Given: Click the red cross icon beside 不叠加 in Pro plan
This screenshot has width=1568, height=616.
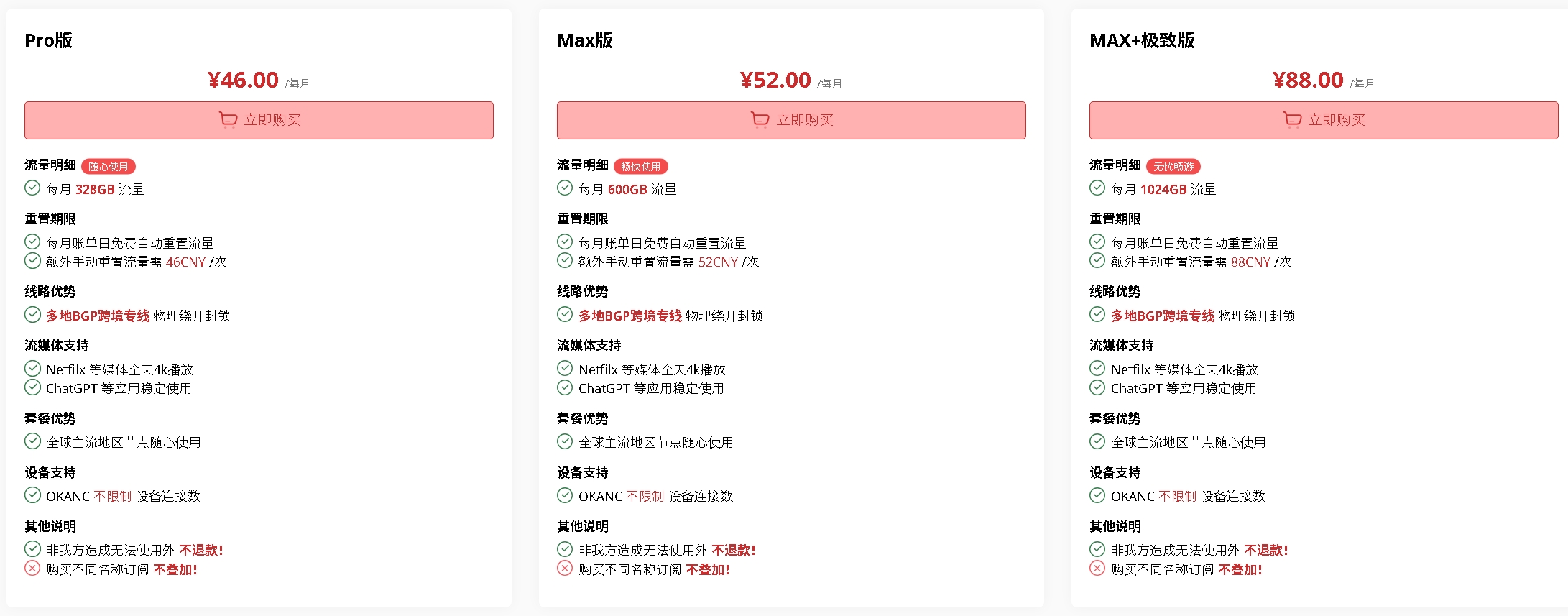Looking at the screenshot, I should [32, 569].
